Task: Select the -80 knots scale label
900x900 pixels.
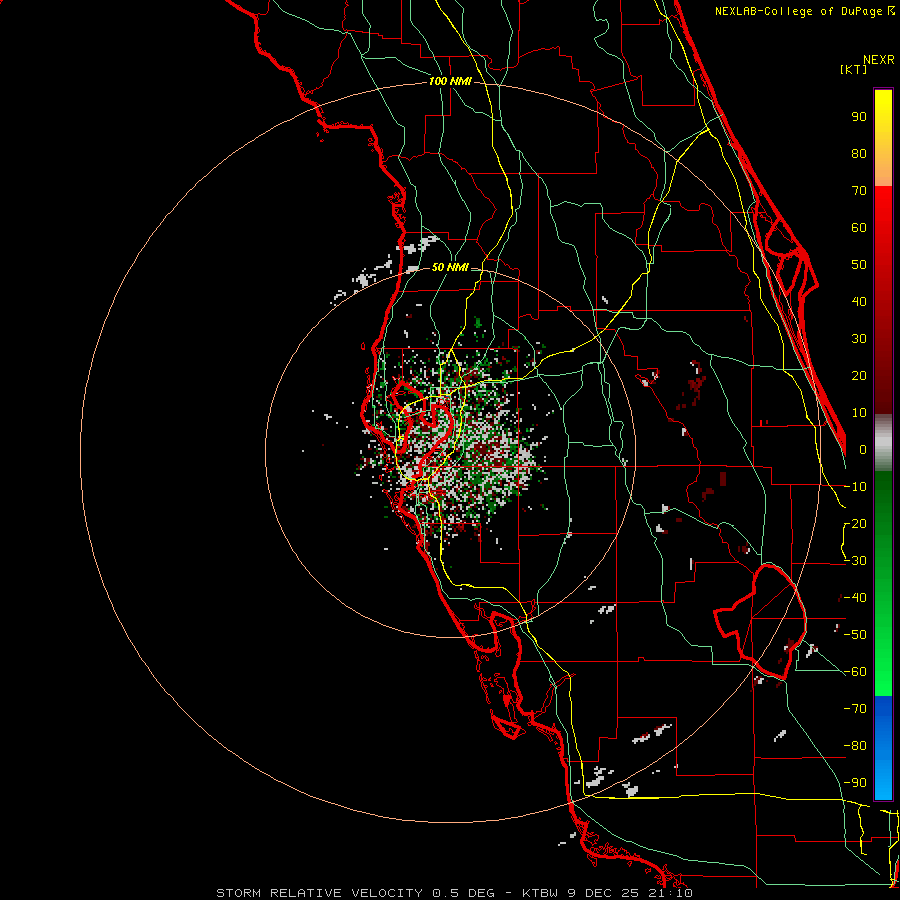Action: (855, 746)
